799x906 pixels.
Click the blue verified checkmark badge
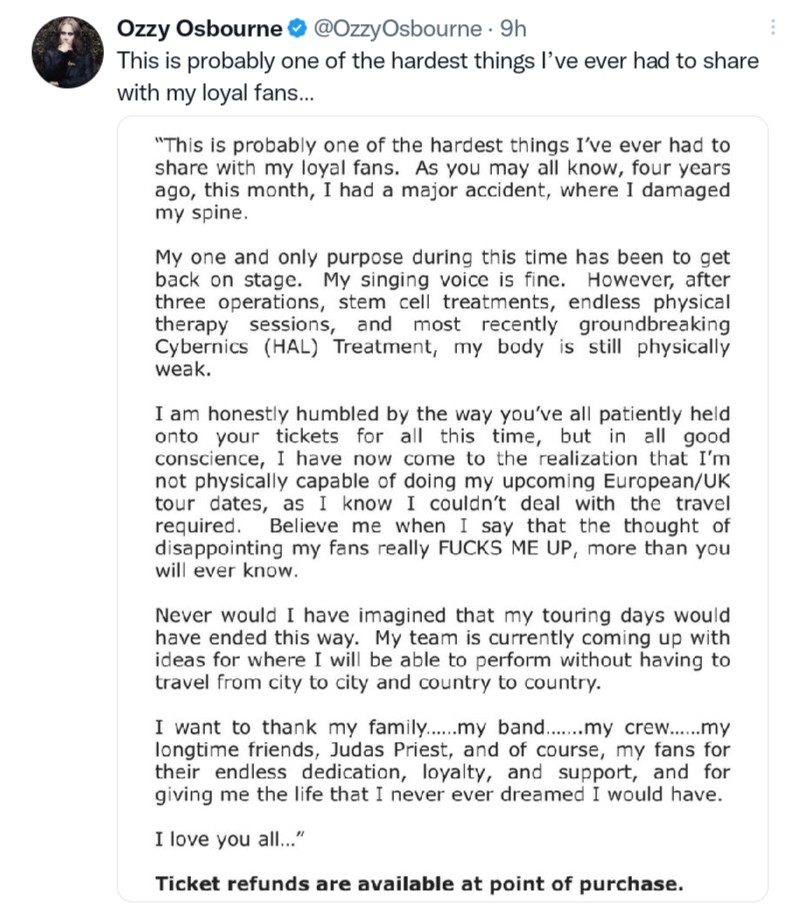[x=297, y=28]
